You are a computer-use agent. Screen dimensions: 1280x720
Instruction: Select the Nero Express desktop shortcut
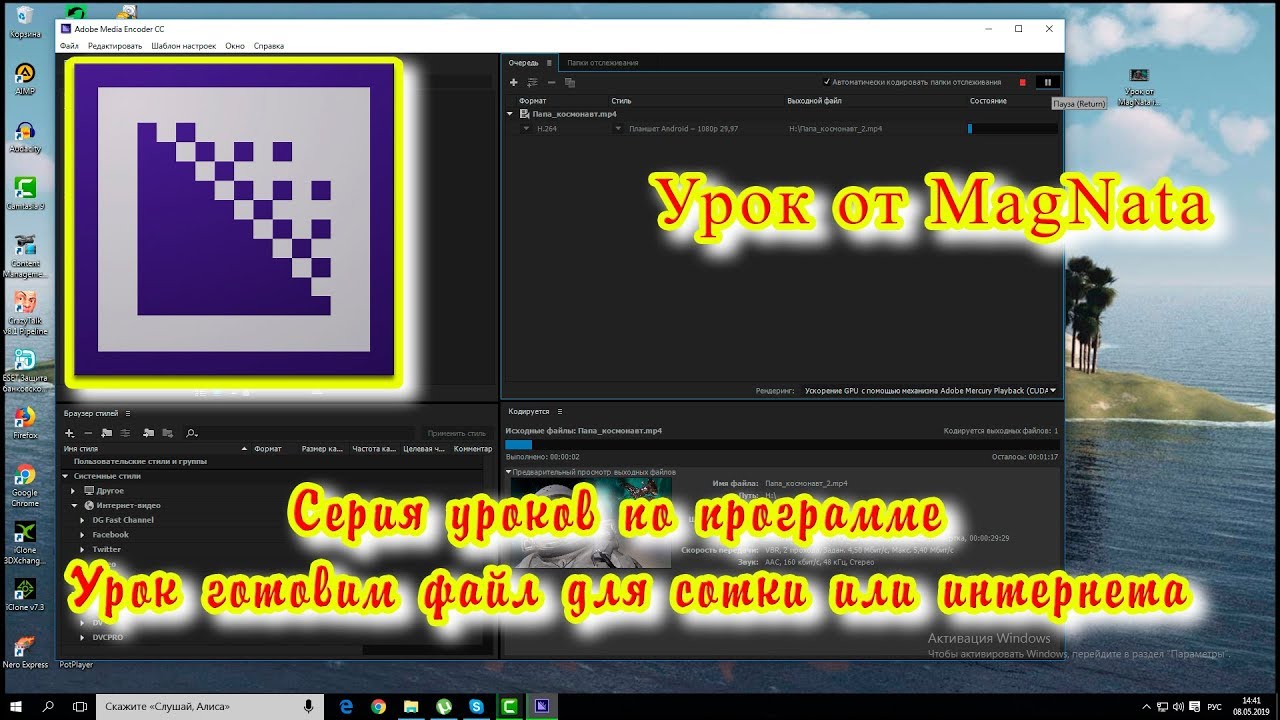point(25,651)
